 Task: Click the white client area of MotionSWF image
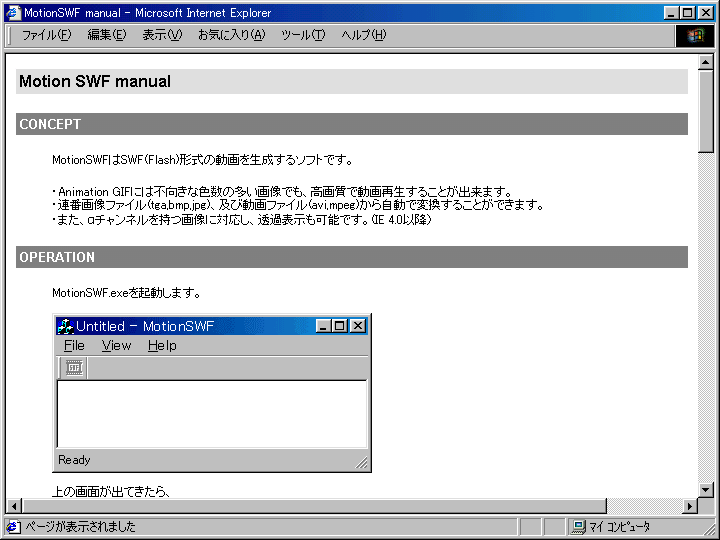click(x=212, y=414)
